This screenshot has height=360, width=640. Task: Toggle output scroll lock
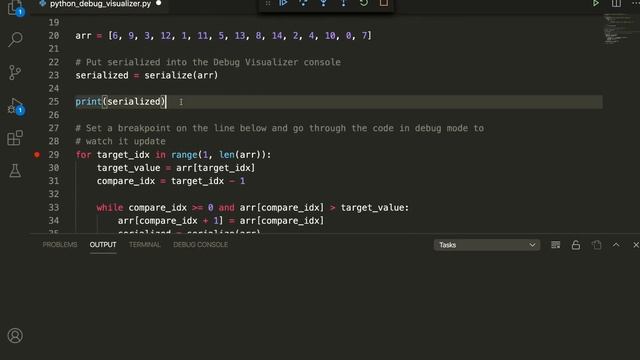pos(576,245)
